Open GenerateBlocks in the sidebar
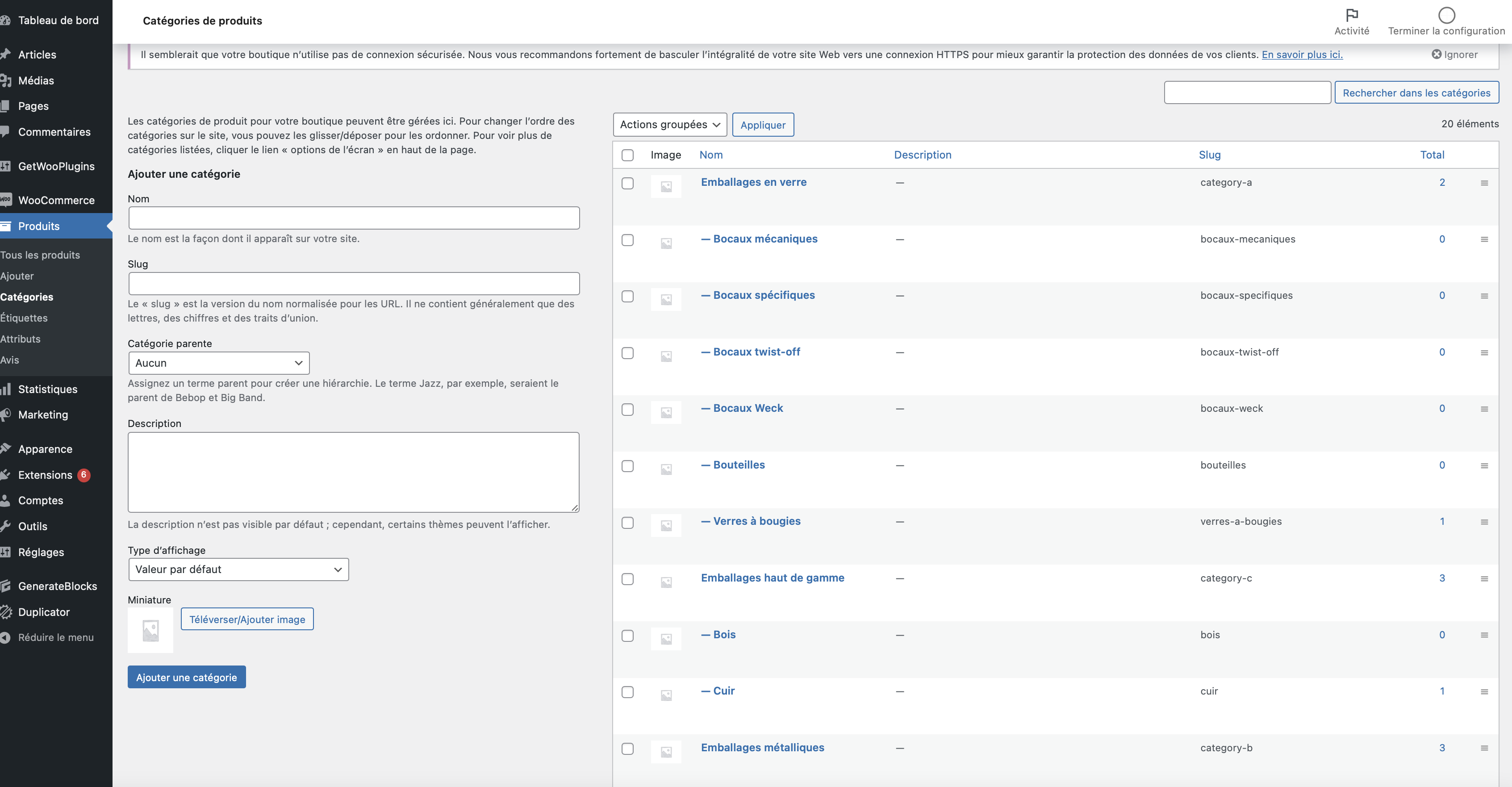 coord(58,586)
